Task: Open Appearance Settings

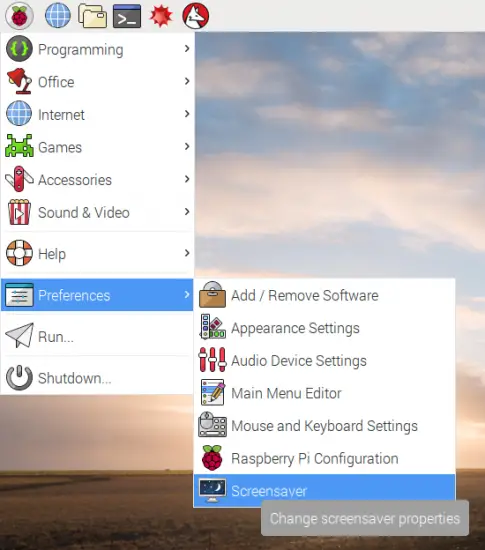Action: 324,328
